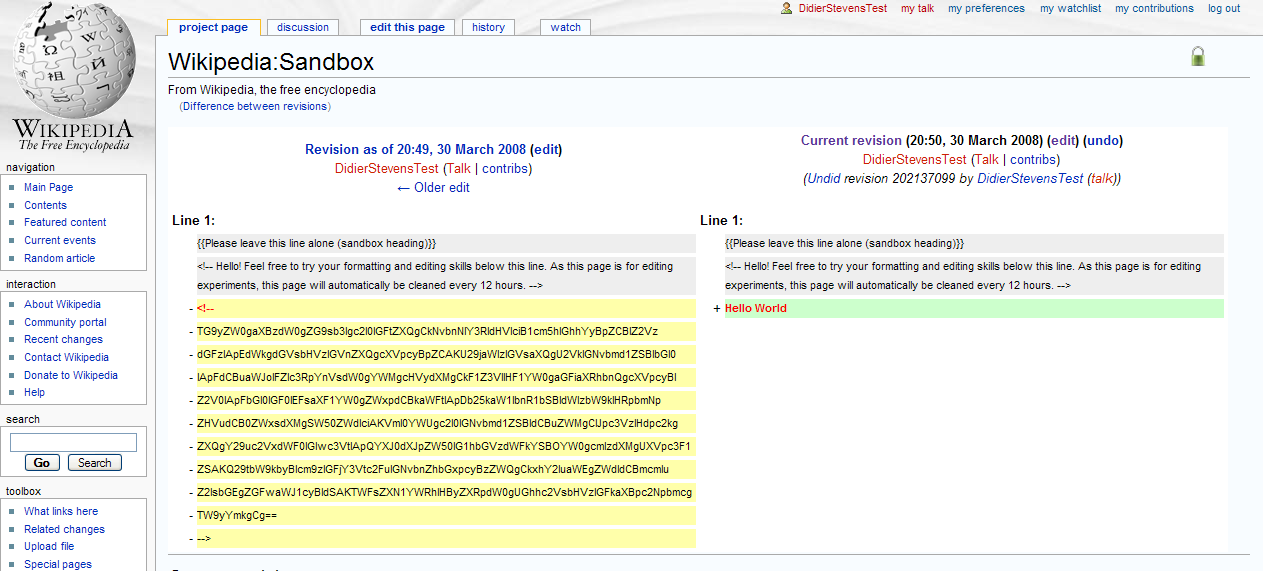Open contribs link under the 20:49 revision
1263x571 pixels.
point(505,169)
